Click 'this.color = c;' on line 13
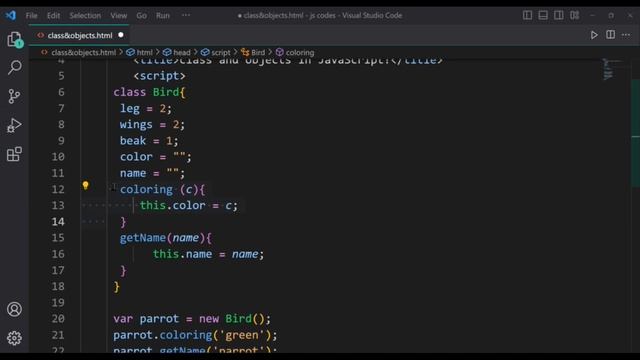640x360 pixels. pyautogui.click(x=189, y=205)
